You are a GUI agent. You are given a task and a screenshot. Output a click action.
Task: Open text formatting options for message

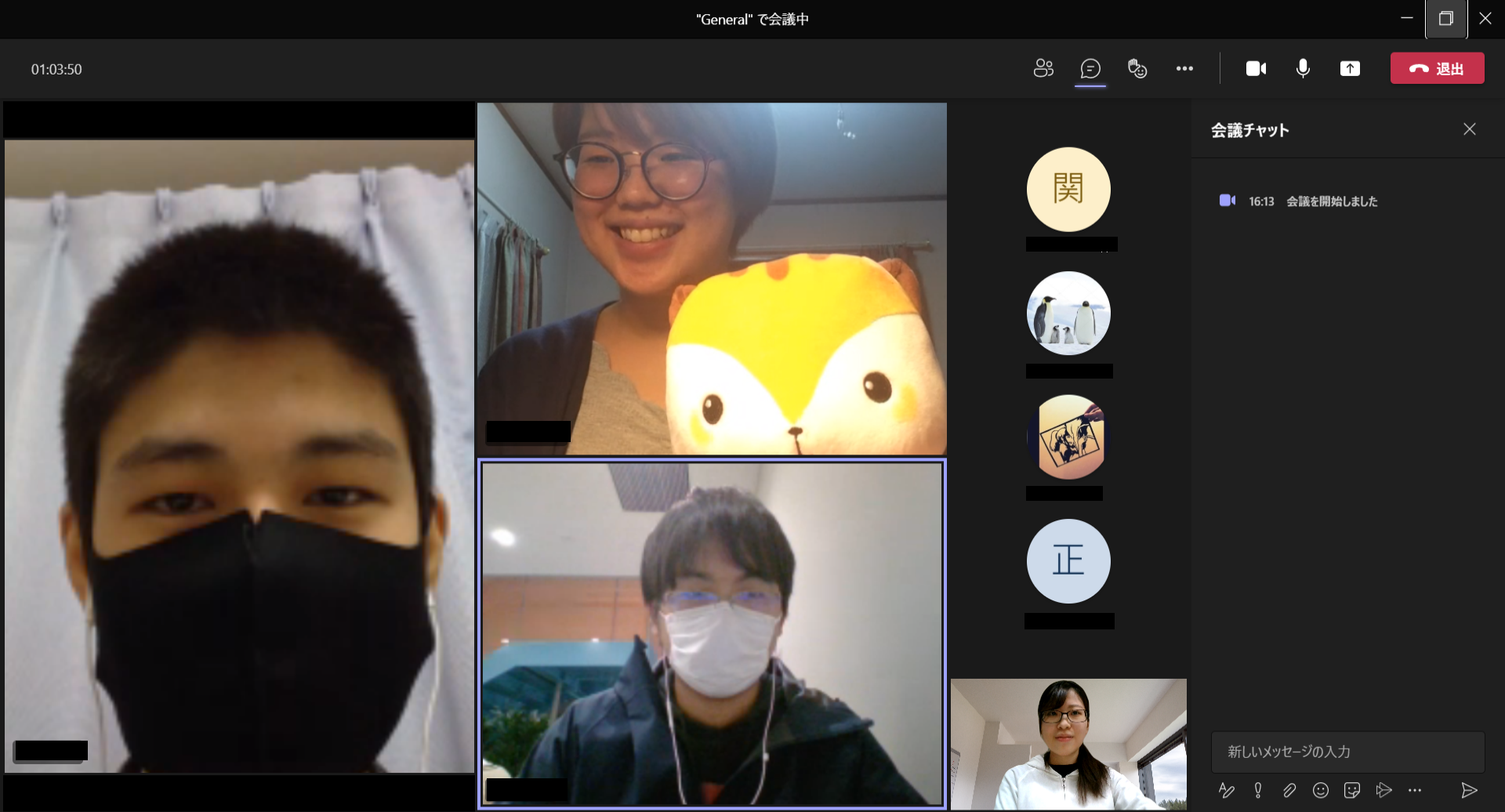click(1228, 791)
